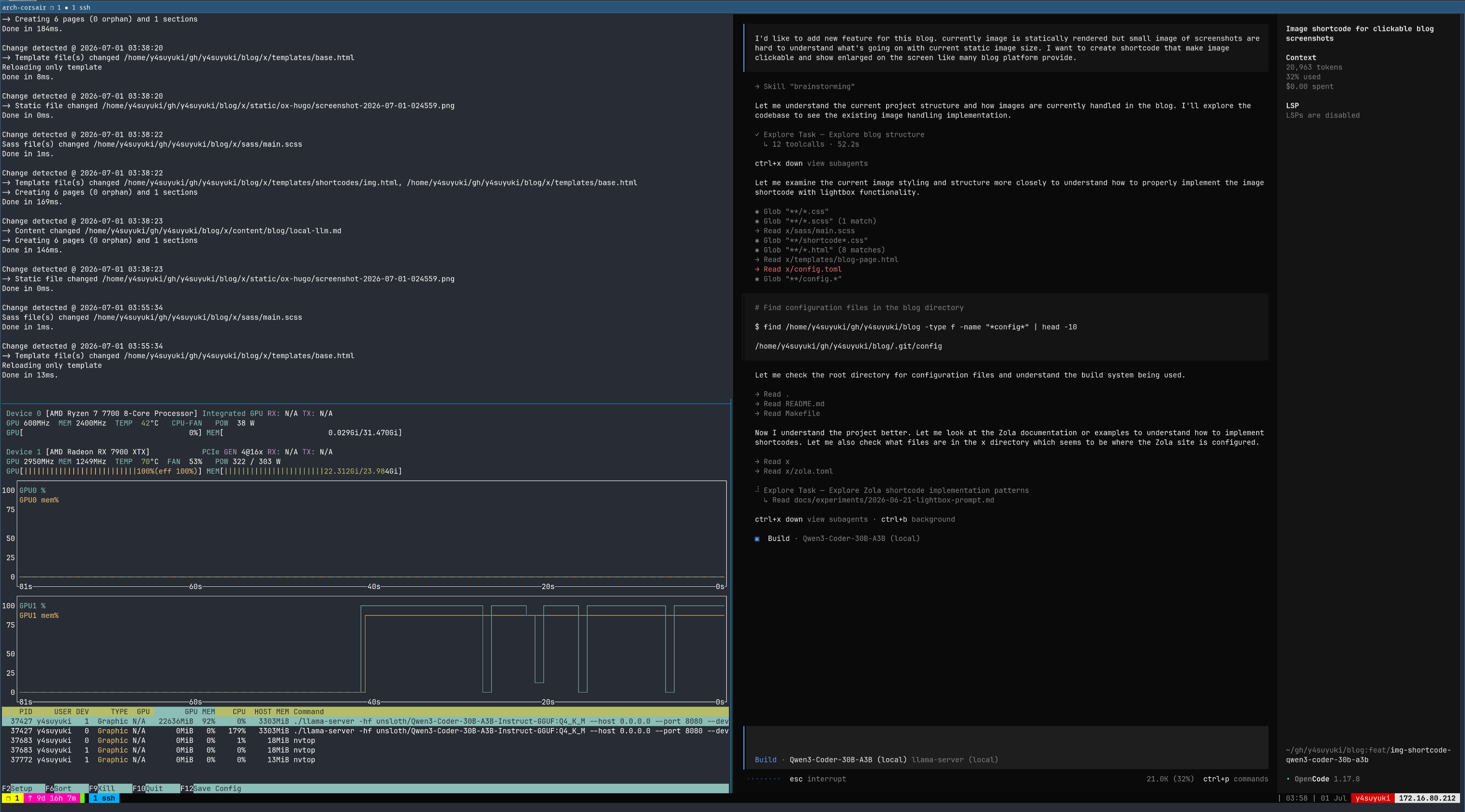Screen dimensions: 1465x812
Task: Click the Read README.md tool call
Action: click(789, 404)
